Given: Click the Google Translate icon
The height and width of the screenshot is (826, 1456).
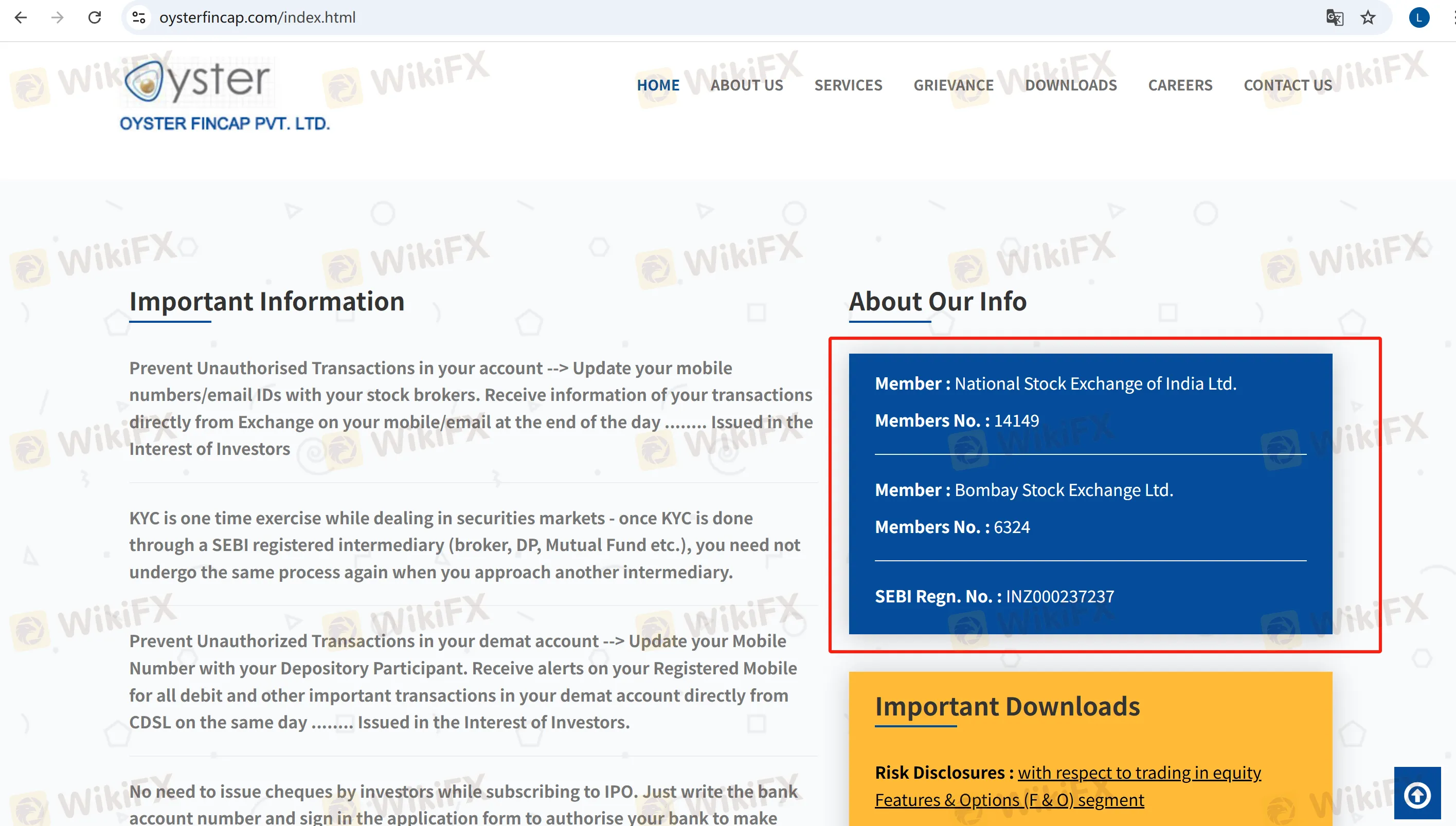Looking at the screenshot, I should tap(1334, 17).
